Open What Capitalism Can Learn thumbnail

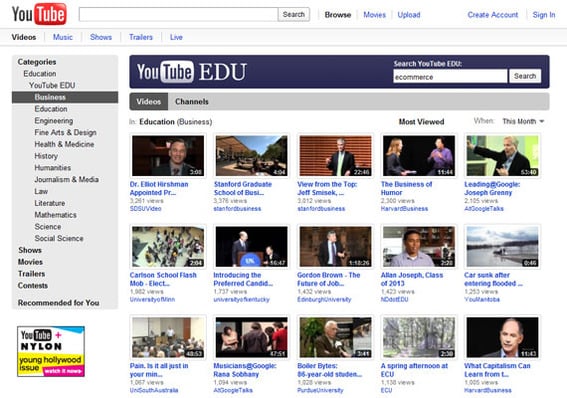click(x=502, y=337)
